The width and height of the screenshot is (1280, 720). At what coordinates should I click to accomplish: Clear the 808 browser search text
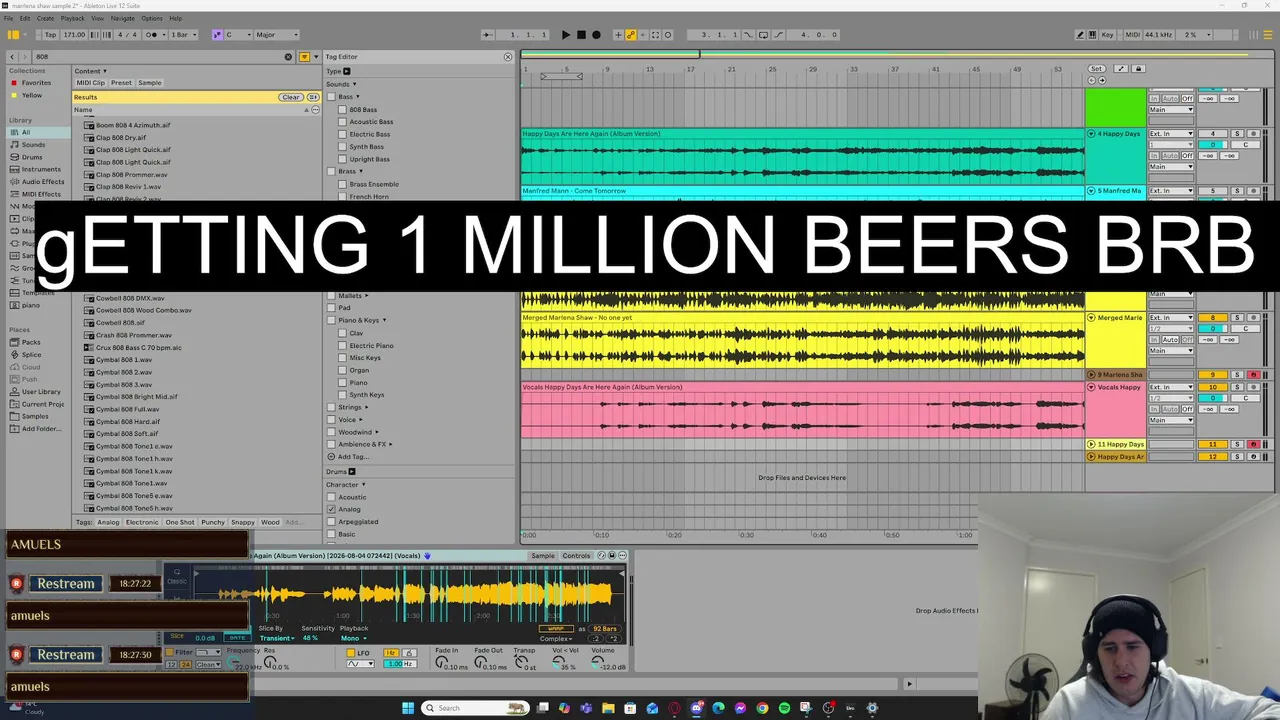(289, 57)
